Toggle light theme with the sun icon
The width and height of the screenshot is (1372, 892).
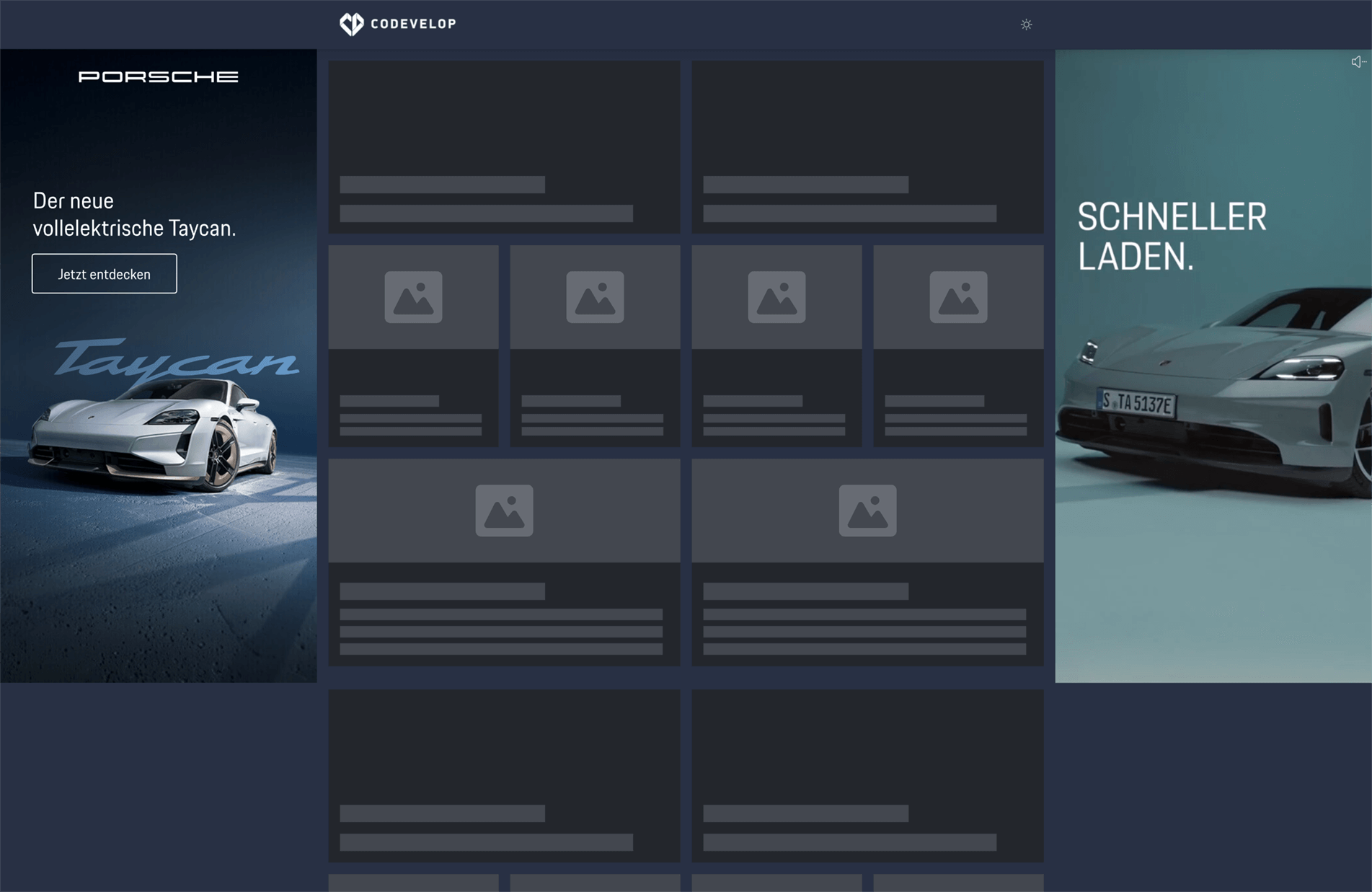[x=1027, y=25]
